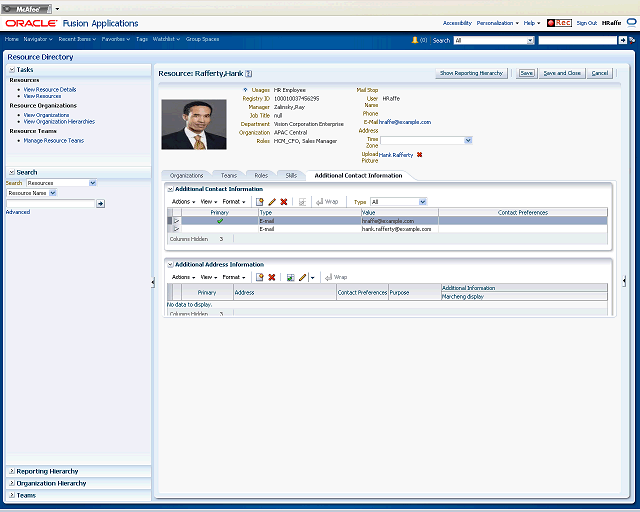The image size is (640, 512).
Task: Click notifications bell icon in top bar
Action: click(x=415, y=40)
